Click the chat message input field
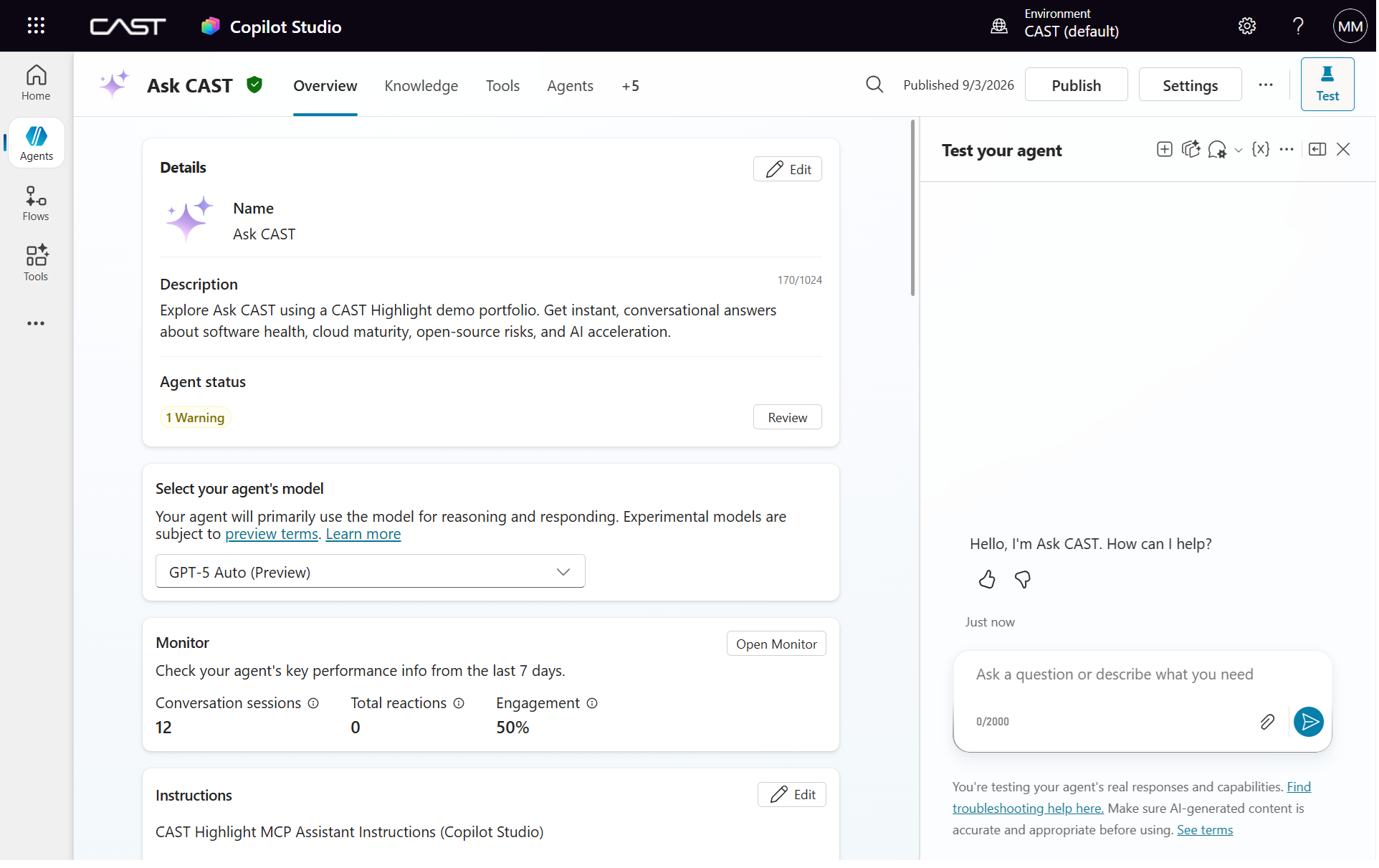 coord(1141,675)
